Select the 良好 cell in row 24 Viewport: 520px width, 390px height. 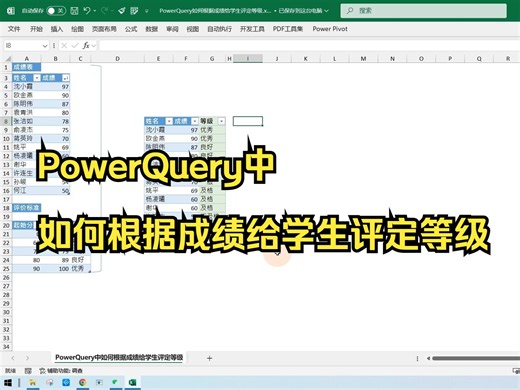tap(80, 260)
